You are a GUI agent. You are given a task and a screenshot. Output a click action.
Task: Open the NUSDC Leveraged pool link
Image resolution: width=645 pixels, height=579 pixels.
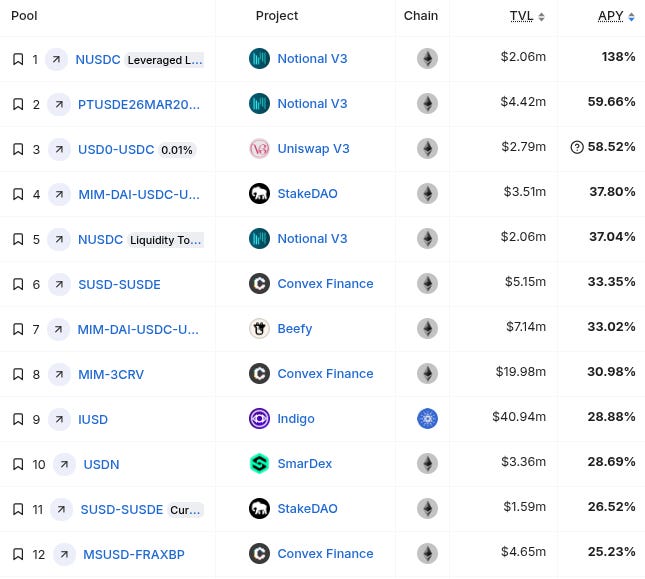click(98, 60)
